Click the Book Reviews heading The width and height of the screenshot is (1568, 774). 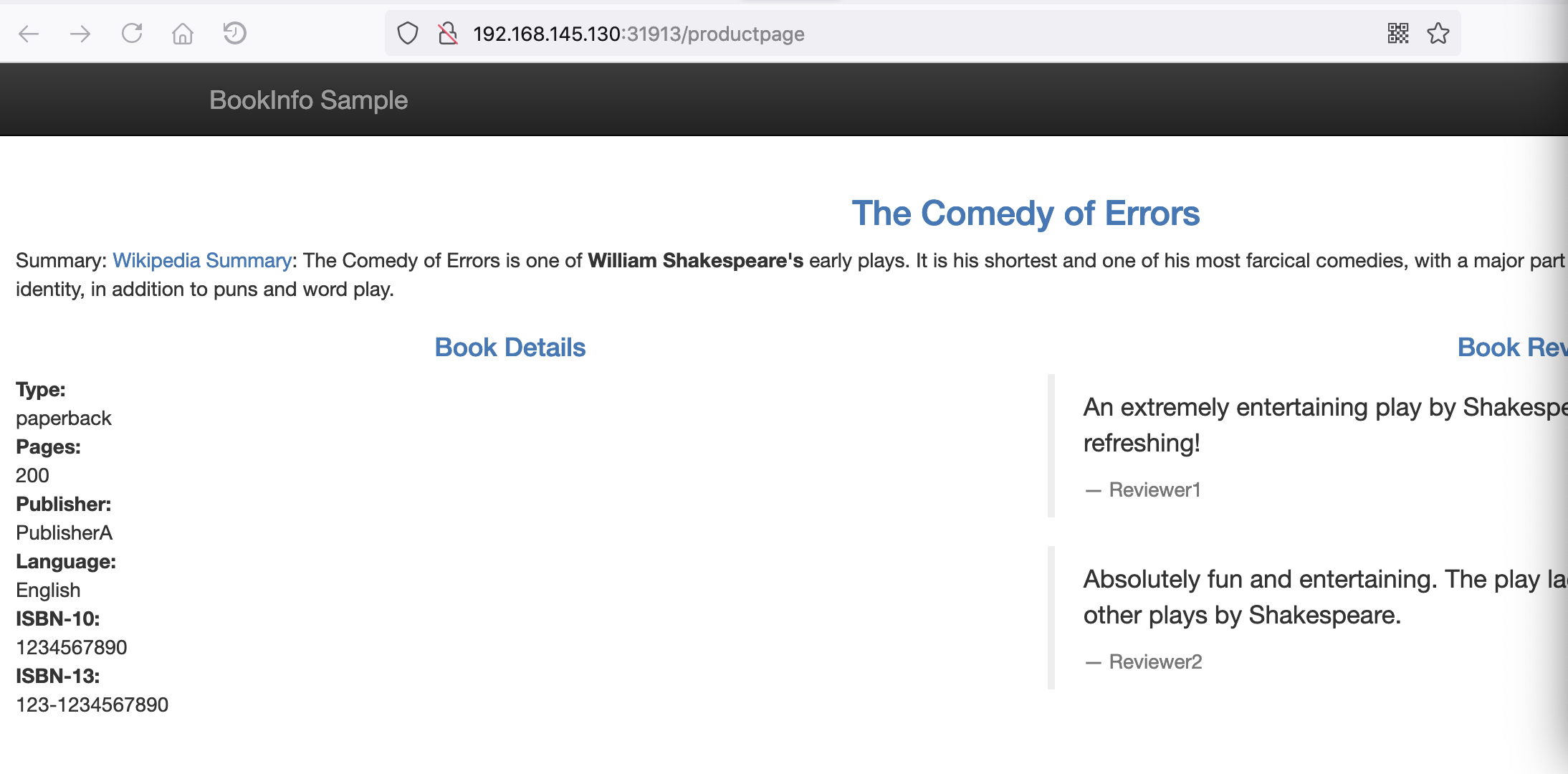(x=1513, y=348)
